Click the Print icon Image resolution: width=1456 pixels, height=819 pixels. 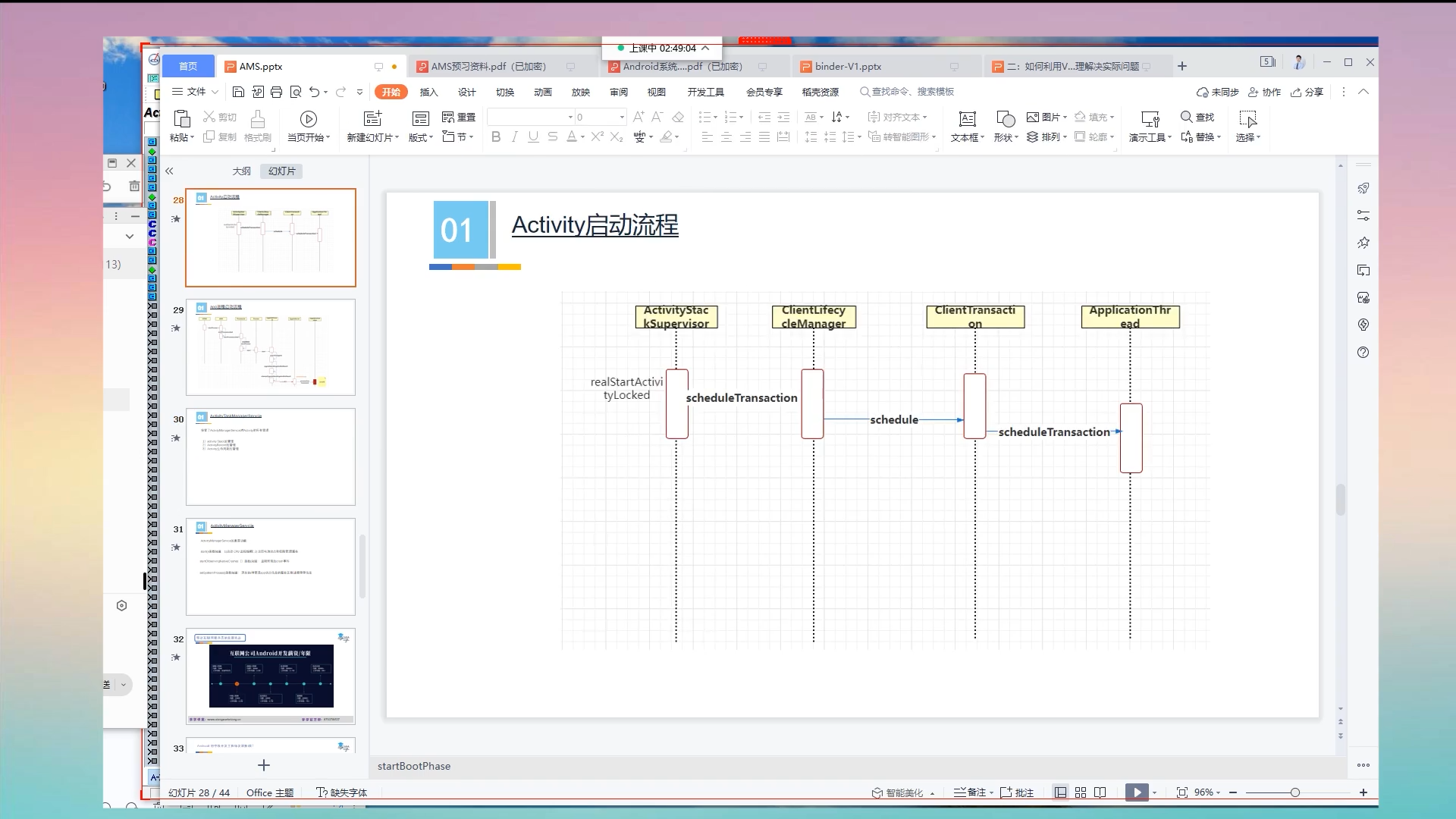pyautogui.click(x=276, y=92)
